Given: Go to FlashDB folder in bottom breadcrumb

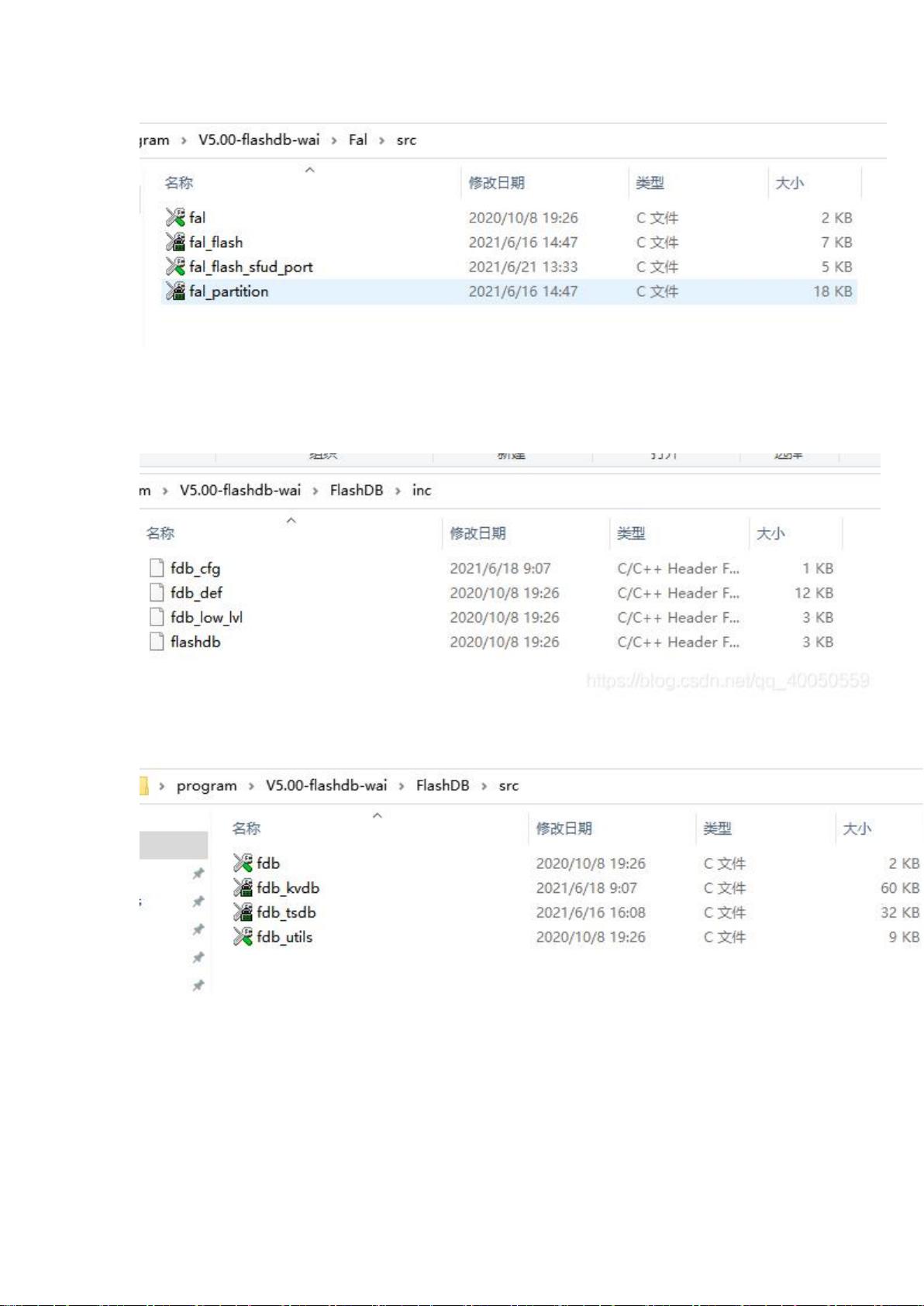Looking at the screenshot, I should [442, 786].
